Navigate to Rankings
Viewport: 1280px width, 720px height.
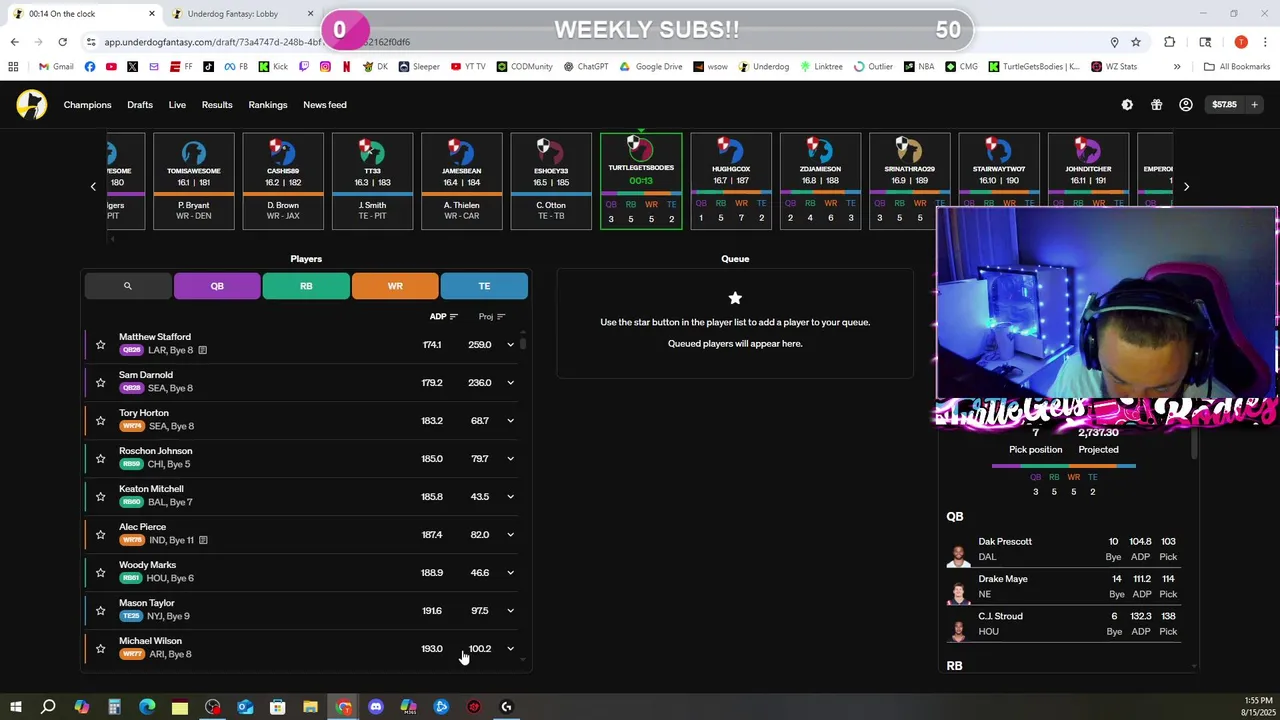pyautogui.click(x=268, y=105)
